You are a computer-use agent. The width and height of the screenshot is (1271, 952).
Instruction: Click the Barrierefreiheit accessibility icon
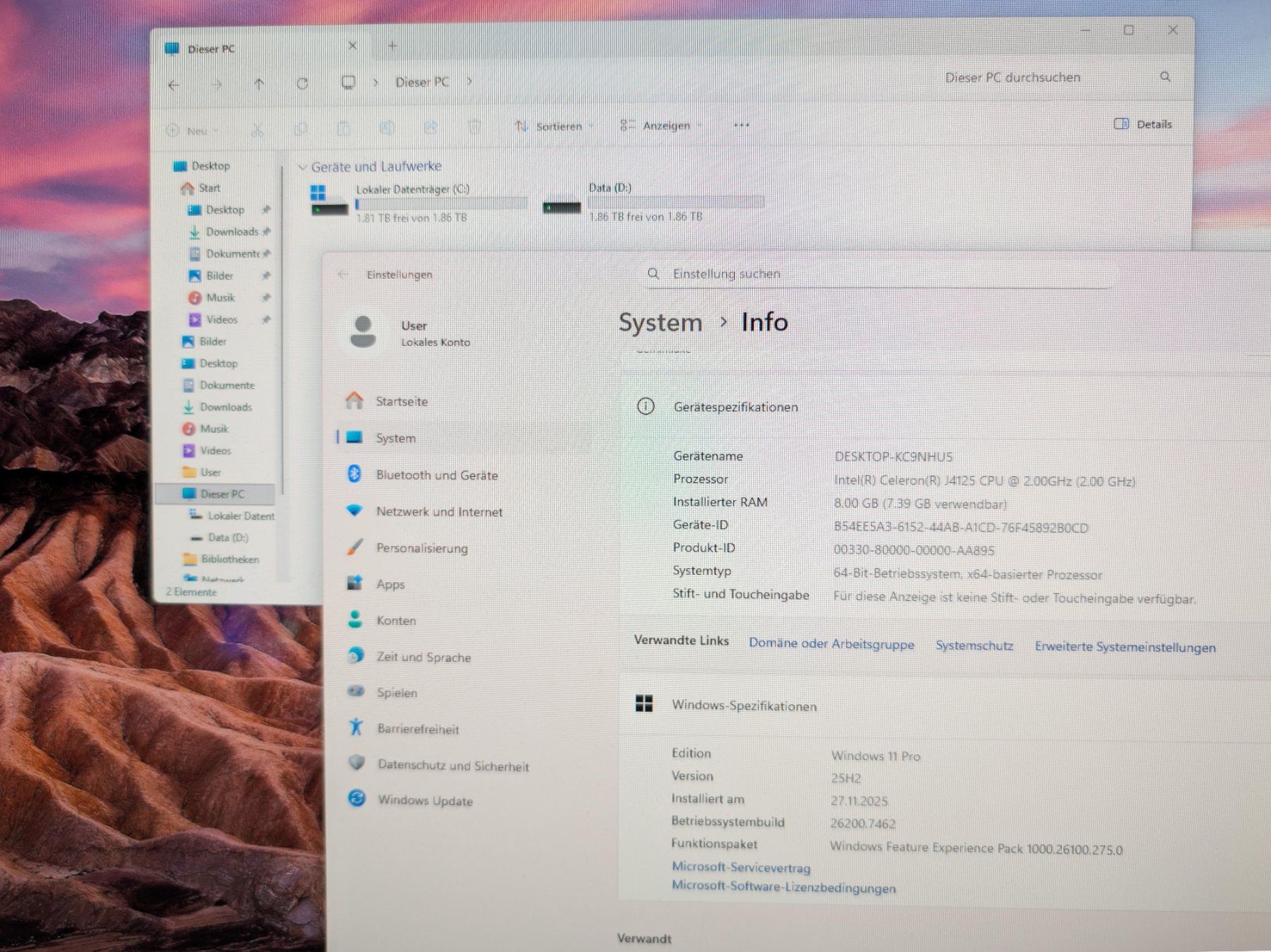[356, 726]
